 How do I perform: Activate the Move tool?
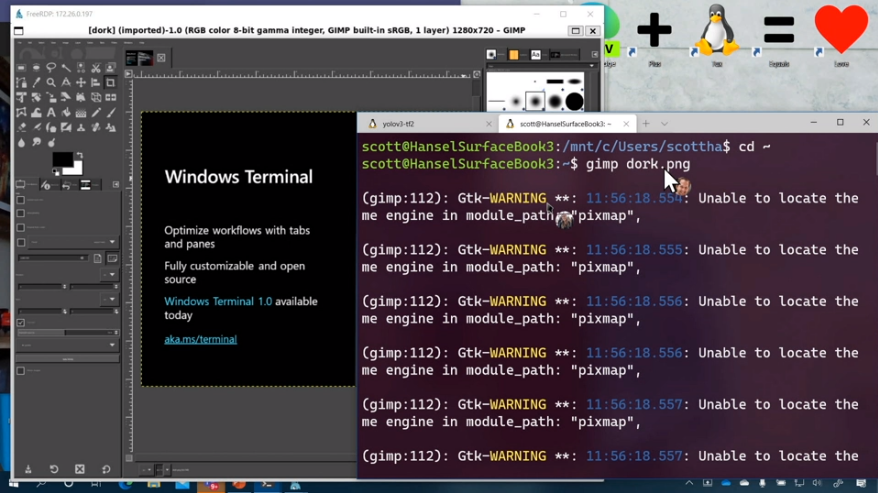point(81,82)
